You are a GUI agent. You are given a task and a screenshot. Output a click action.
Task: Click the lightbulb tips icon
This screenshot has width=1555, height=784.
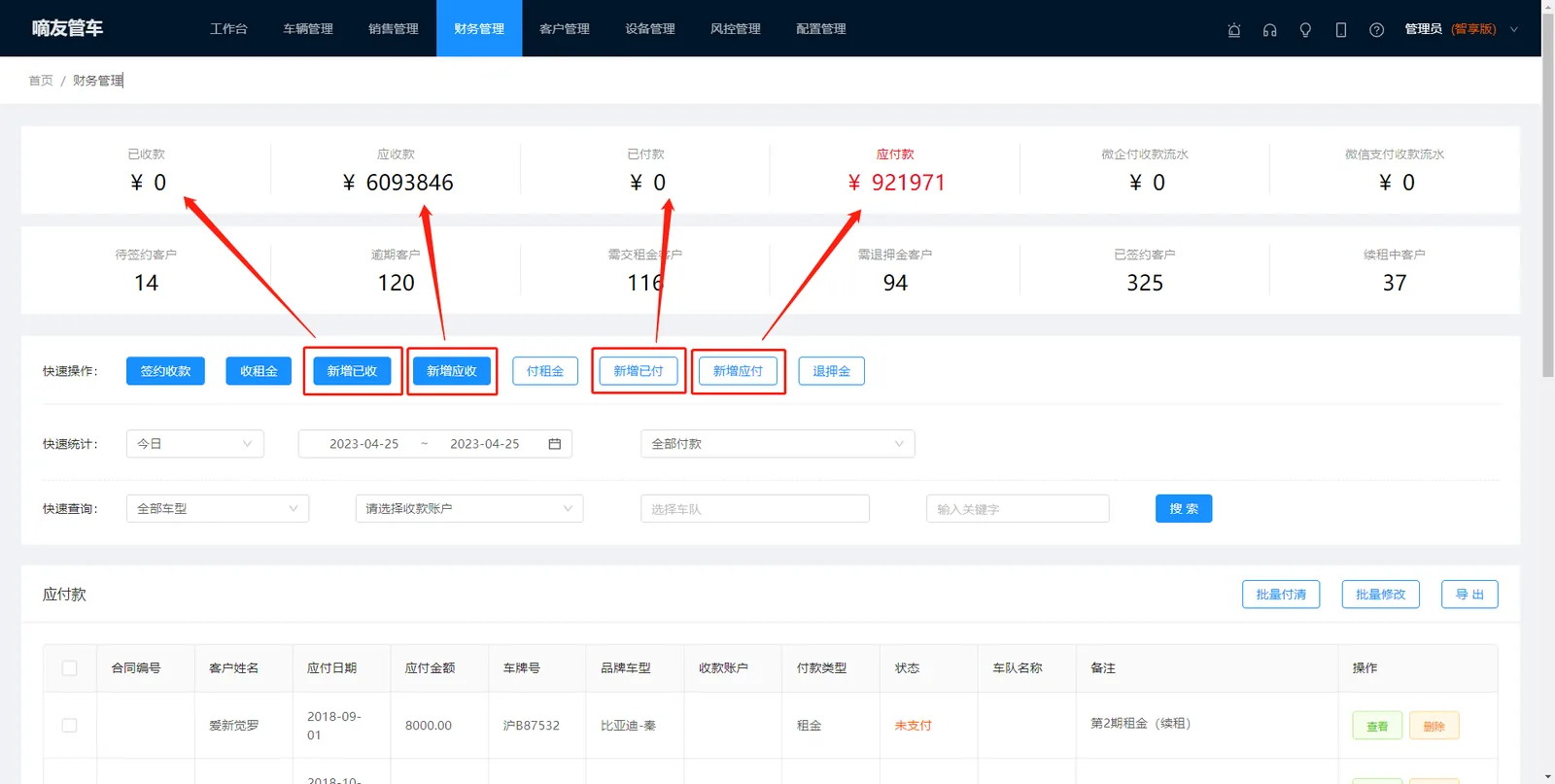click(x=1305, y=30)
